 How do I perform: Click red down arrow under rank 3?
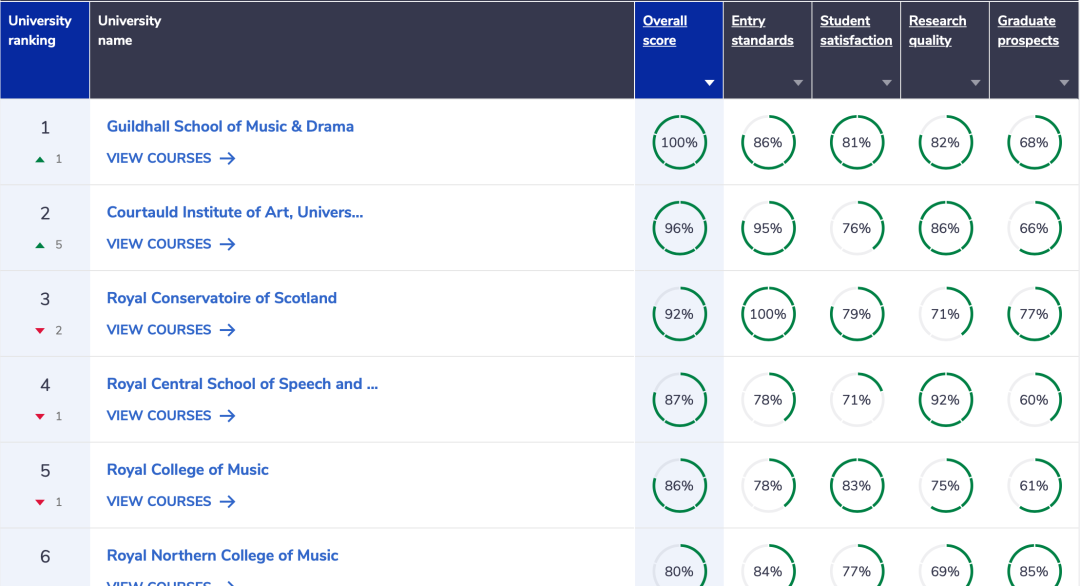40,331
